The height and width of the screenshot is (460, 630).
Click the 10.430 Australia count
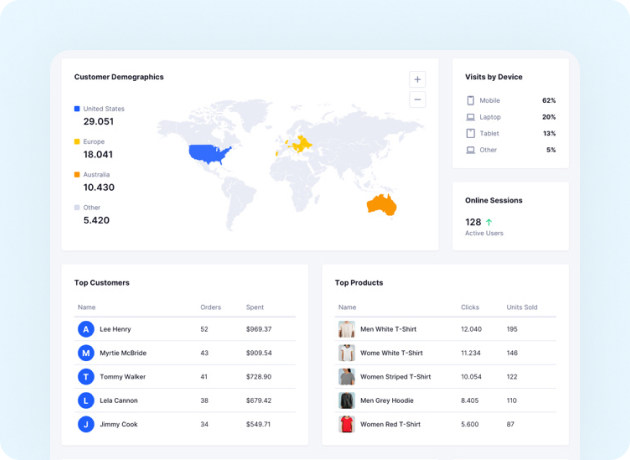[99, 188]
